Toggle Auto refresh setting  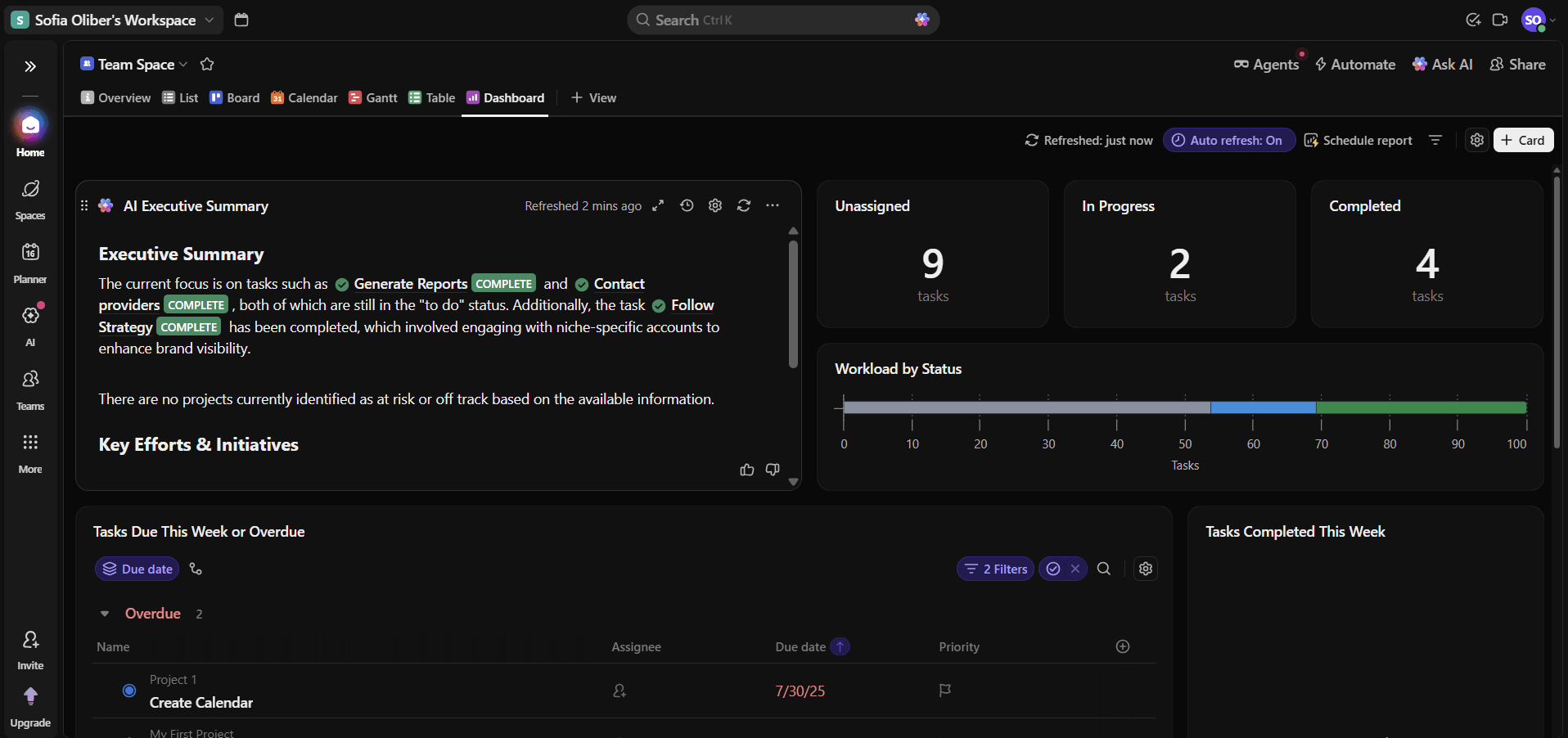[x=1228, y=141]
